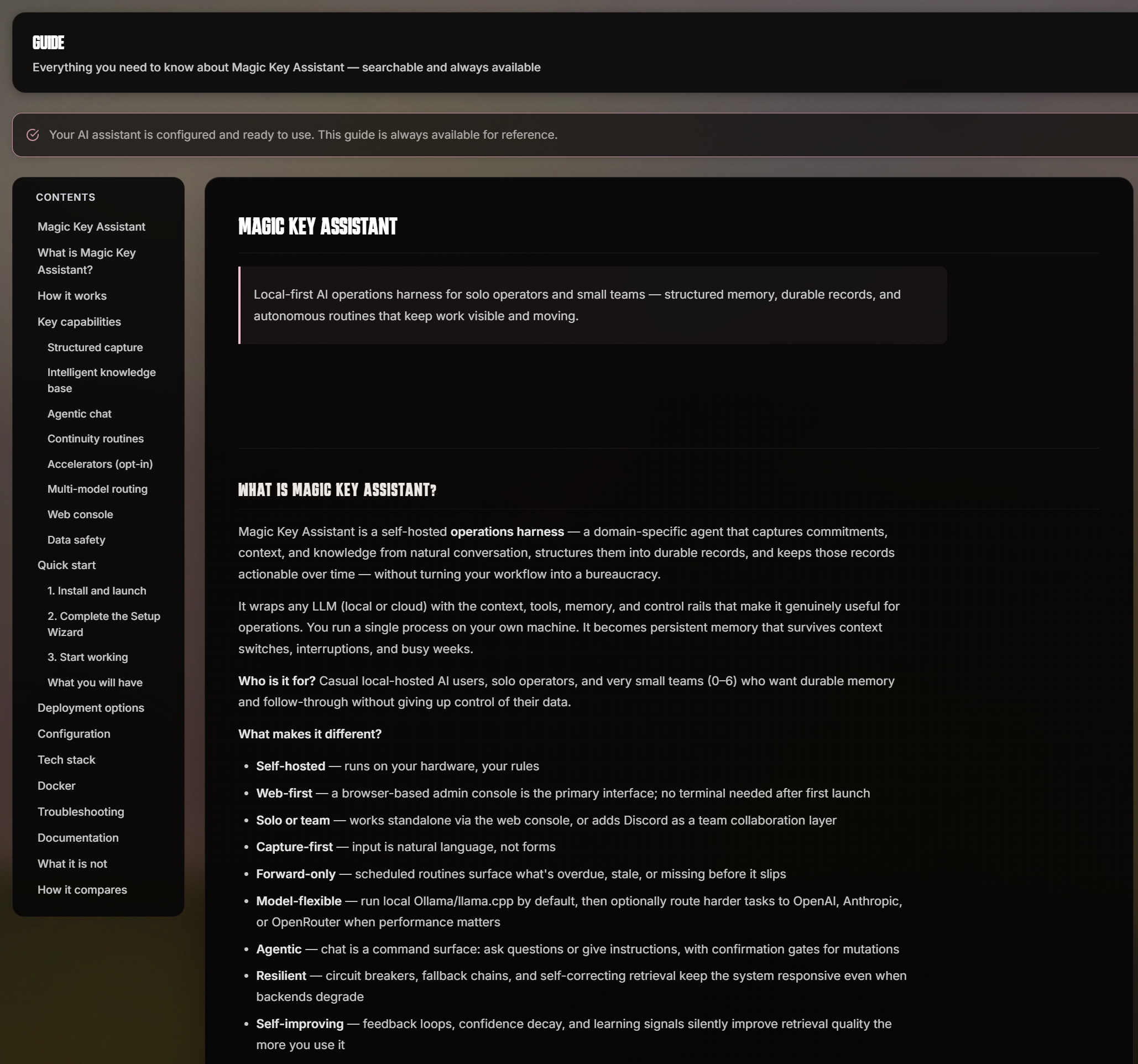Click the 'Forward-only' bullet term
Image resolution: width=1138 pixels, height=1064 pixels.
(x=296, y=874)
